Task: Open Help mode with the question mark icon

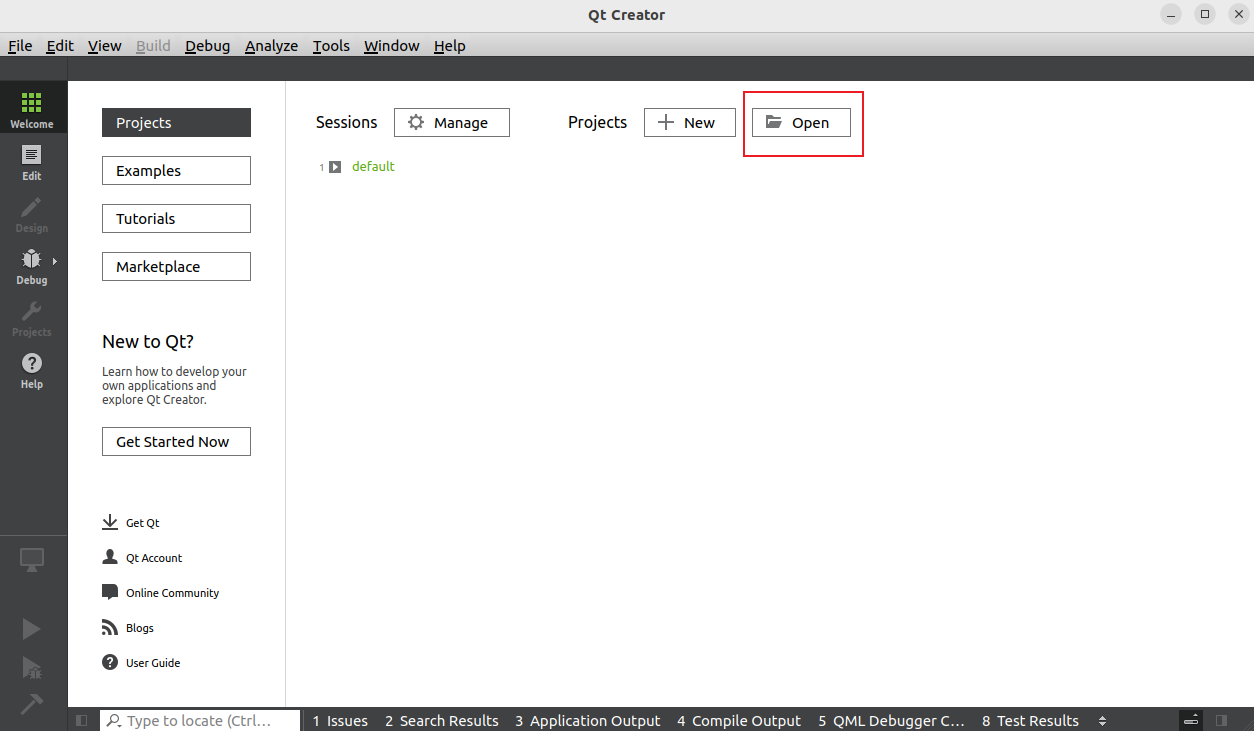Action: click(32, 370)
